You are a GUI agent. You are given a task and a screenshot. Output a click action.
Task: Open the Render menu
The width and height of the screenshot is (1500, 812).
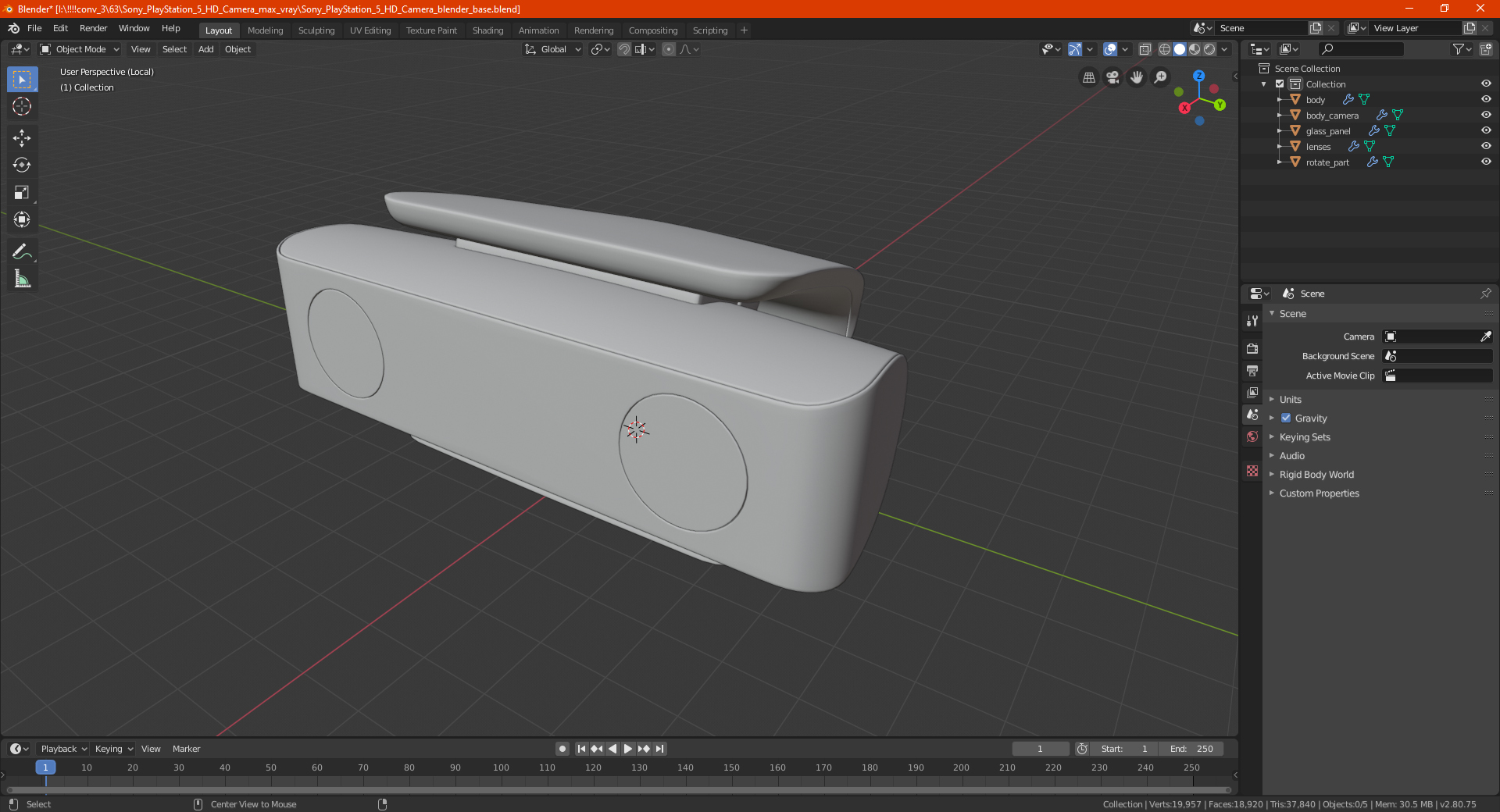(x=94, y=28)
